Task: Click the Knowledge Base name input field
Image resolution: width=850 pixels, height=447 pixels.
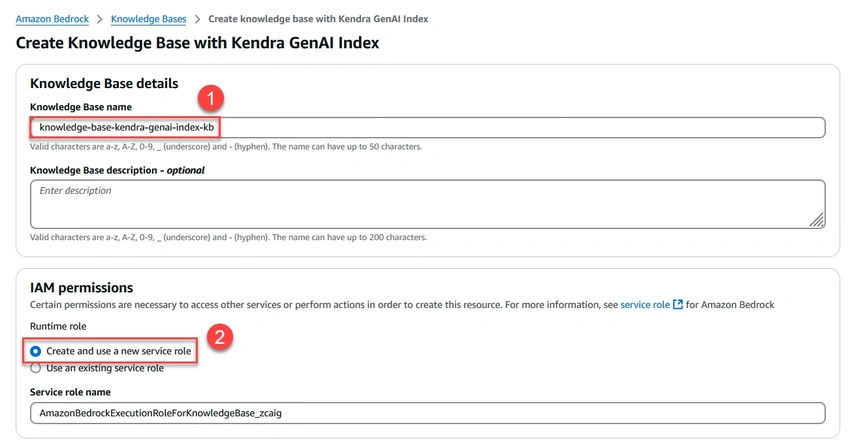Action: tap(428, 127)
